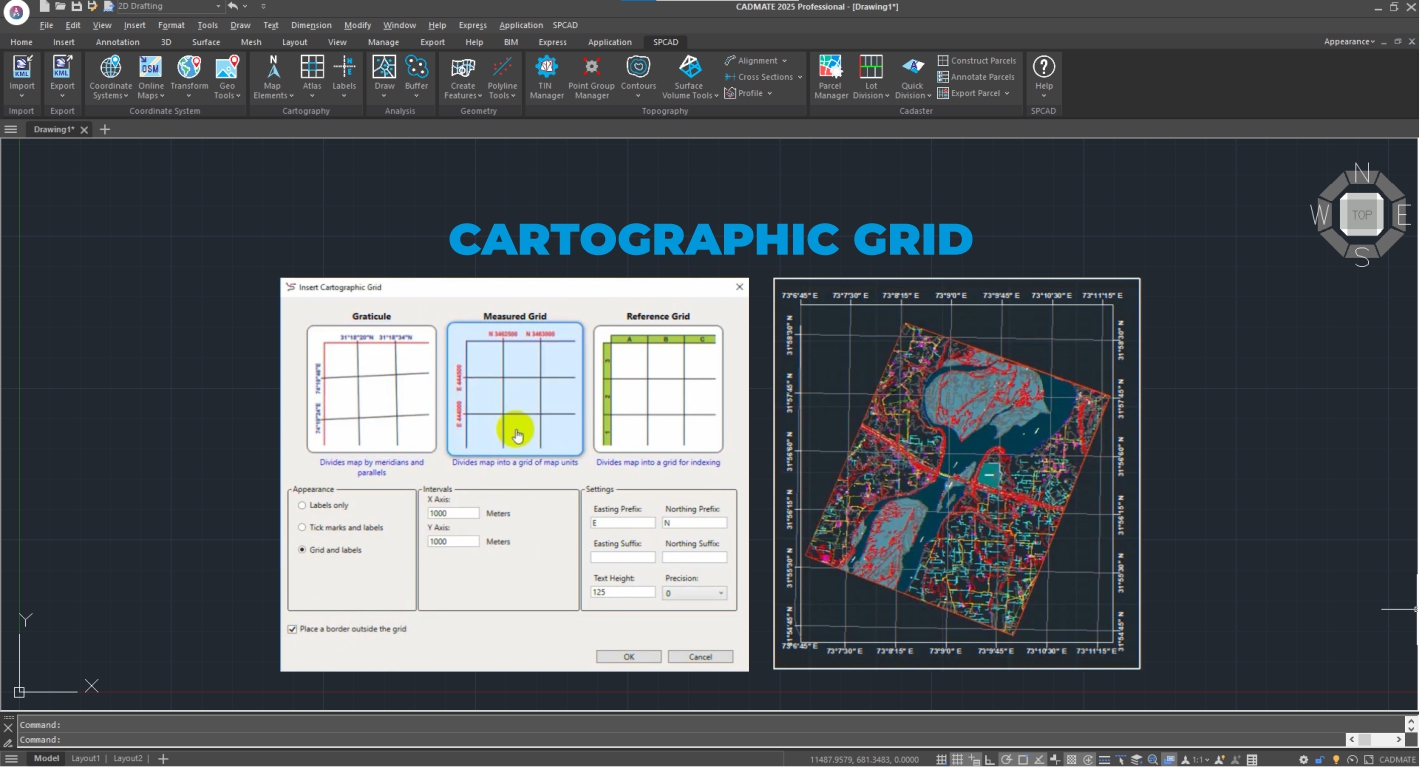Open the Dimension menu

310,25
